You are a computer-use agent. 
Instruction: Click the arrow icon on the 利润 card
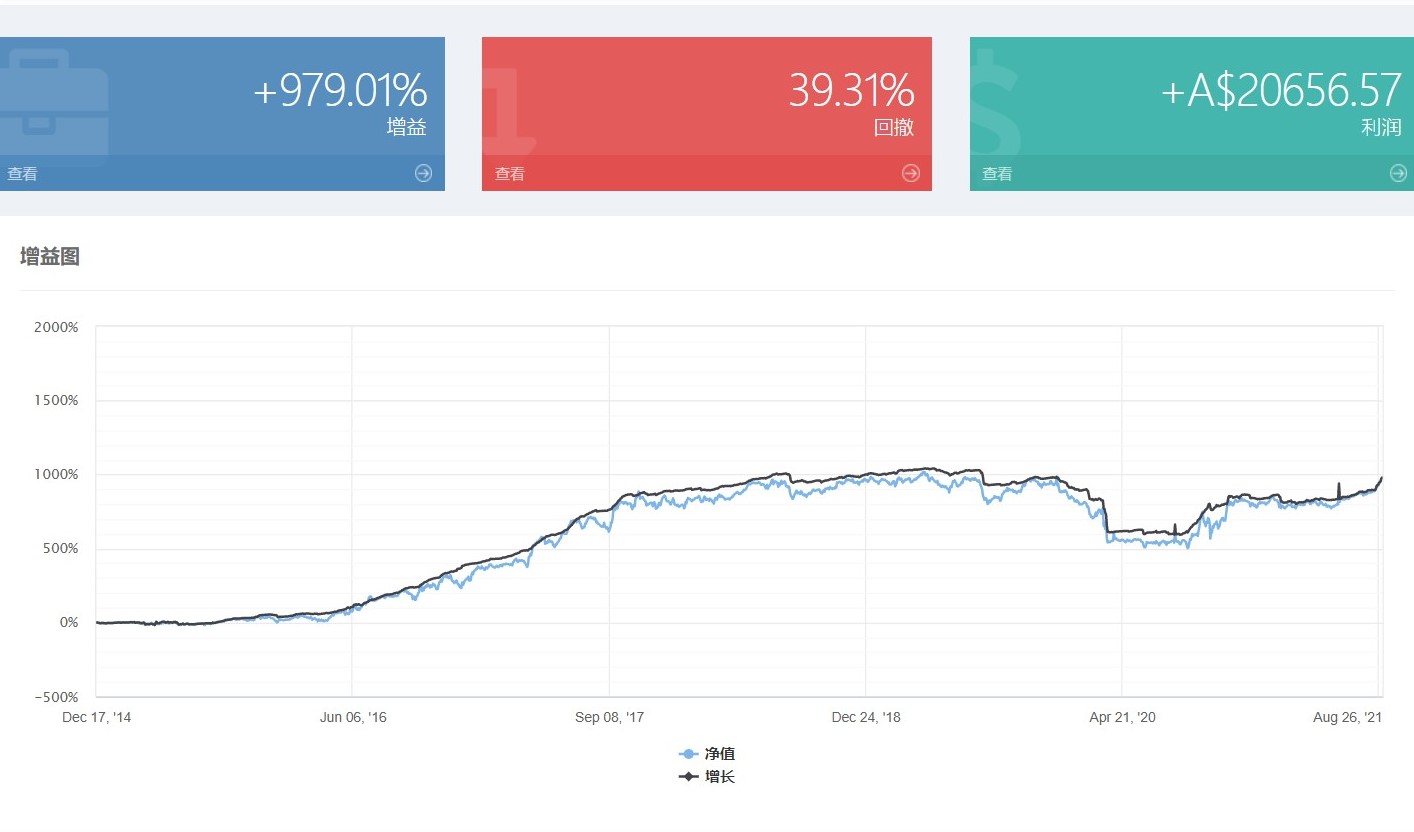pyautogui.click(x=1398, y=173)
